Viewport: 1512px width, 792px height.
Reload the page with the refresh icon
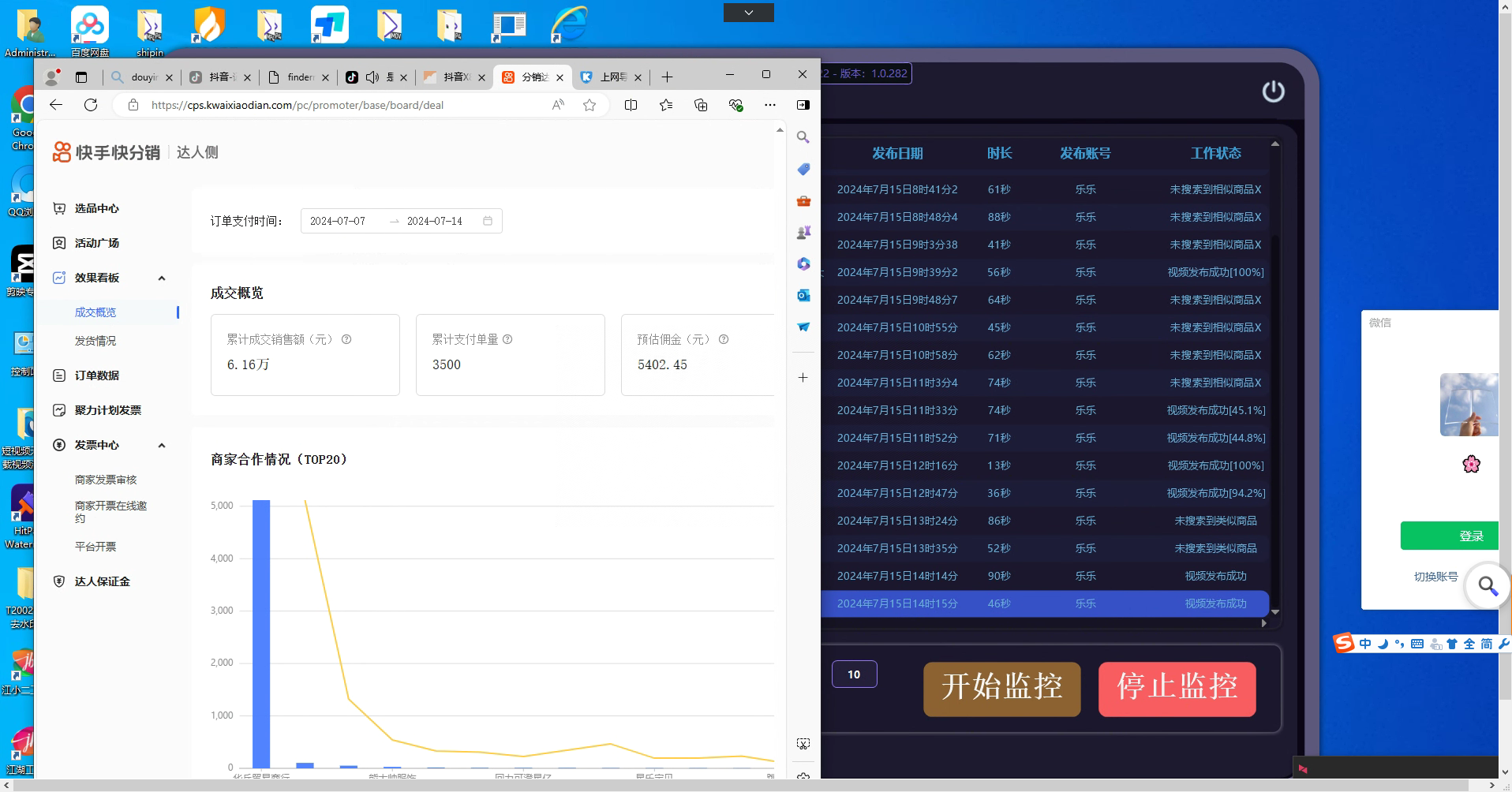(x=91, y=105)
